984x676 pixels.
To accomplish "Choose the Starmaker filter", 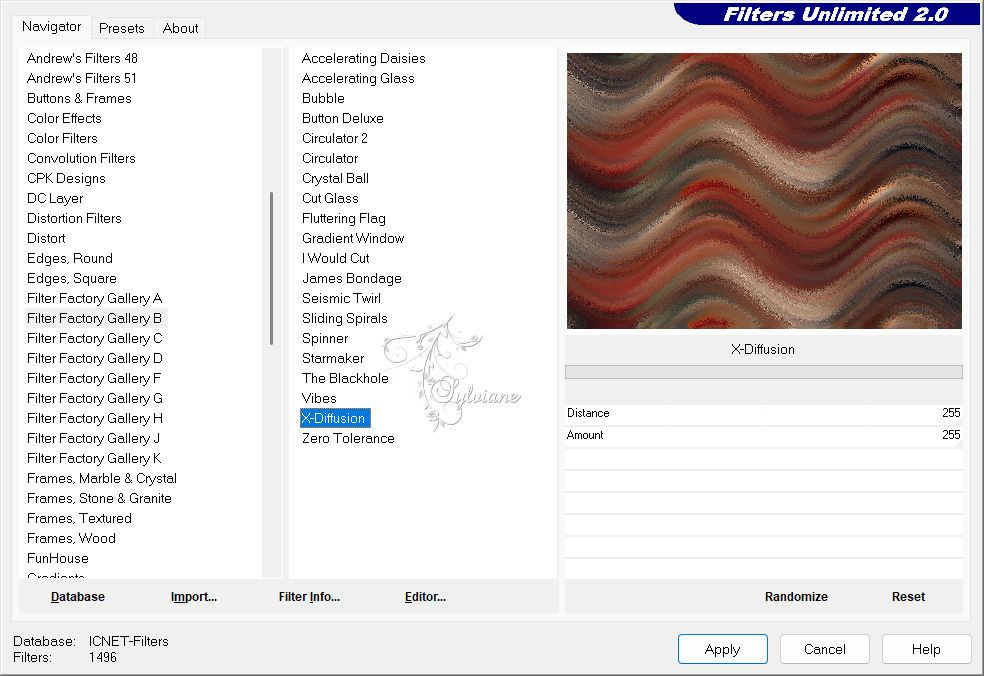I will click(333, 359).
